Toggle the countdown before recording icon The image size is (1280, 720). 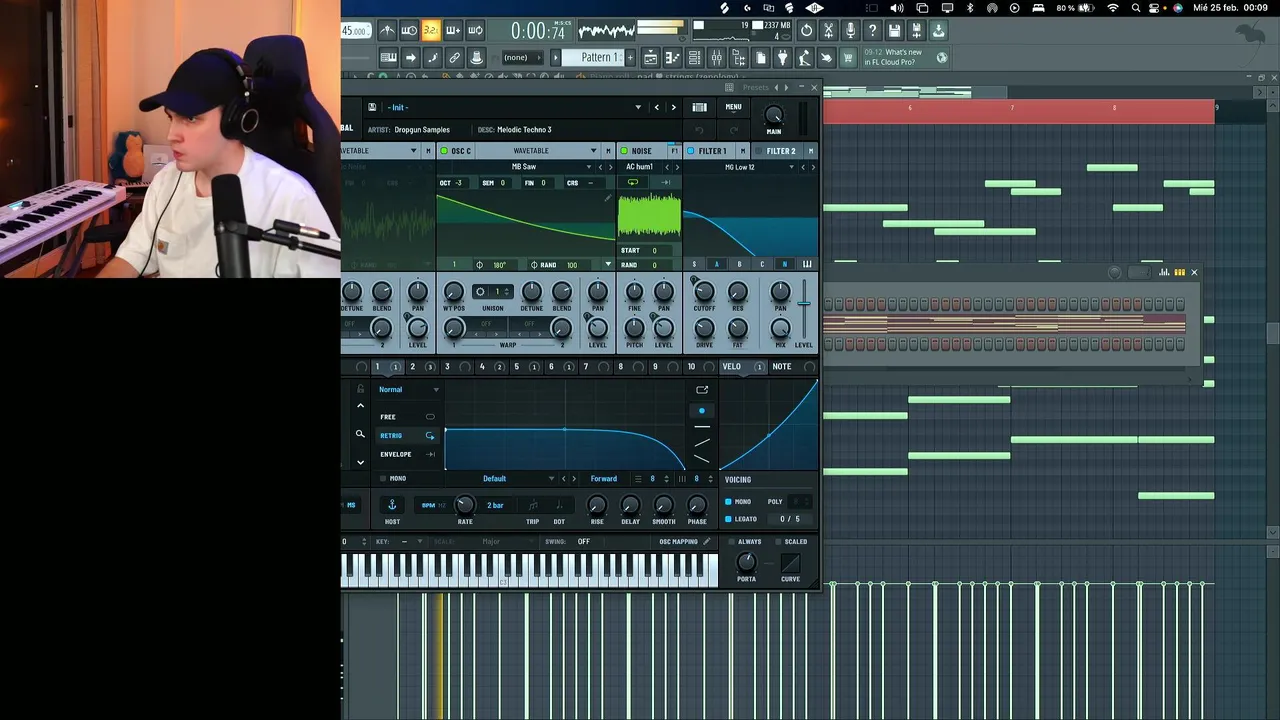tap(408, 31)
